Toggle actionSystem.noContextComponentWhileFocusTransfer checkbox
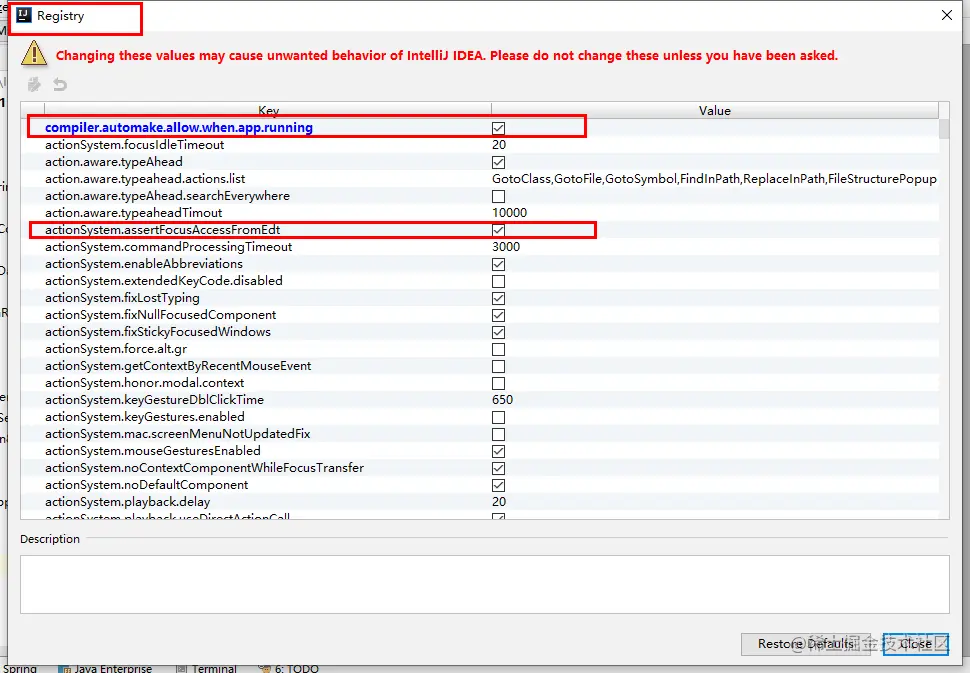 (499, 468)
